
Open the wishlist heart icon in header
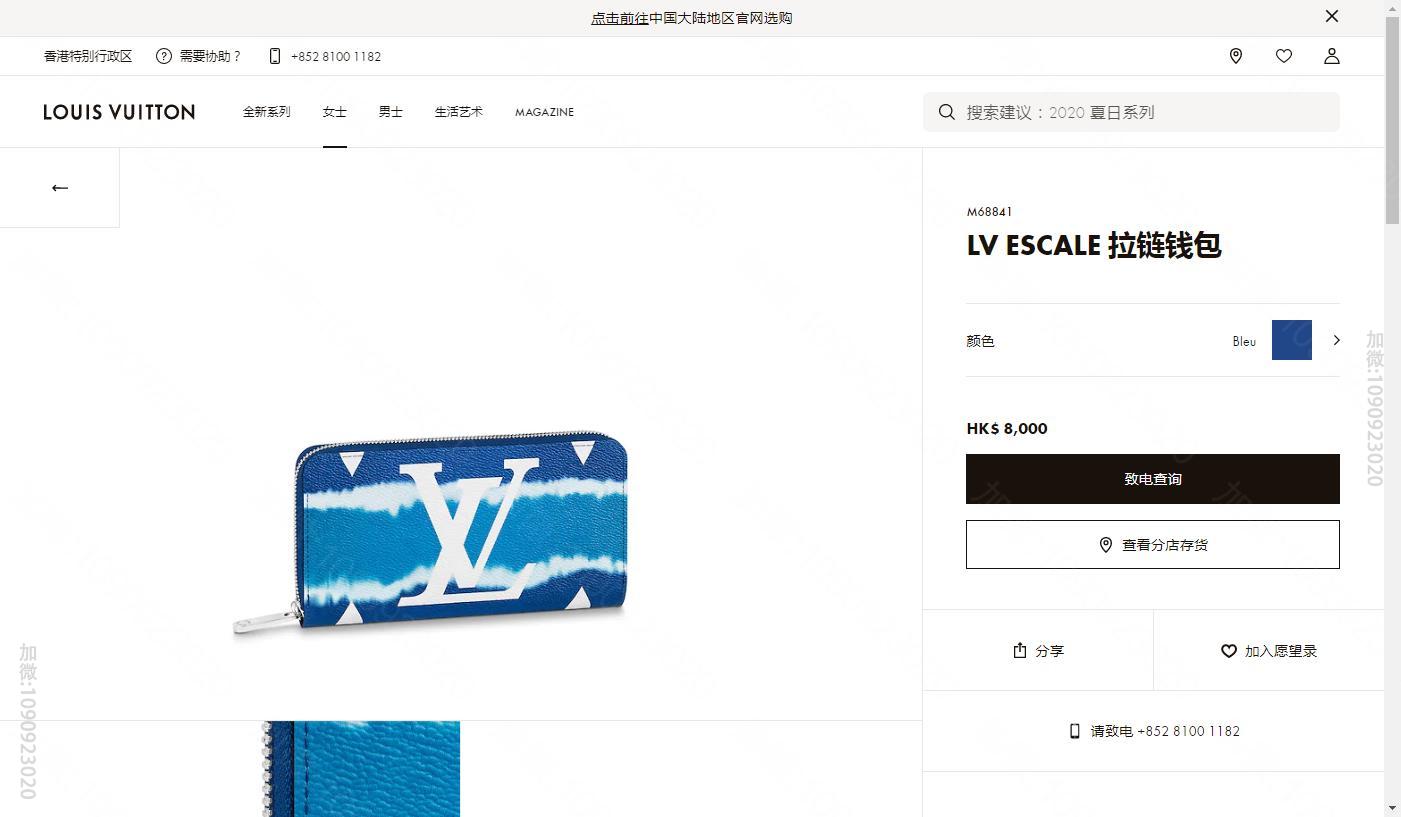point(1284,56)
